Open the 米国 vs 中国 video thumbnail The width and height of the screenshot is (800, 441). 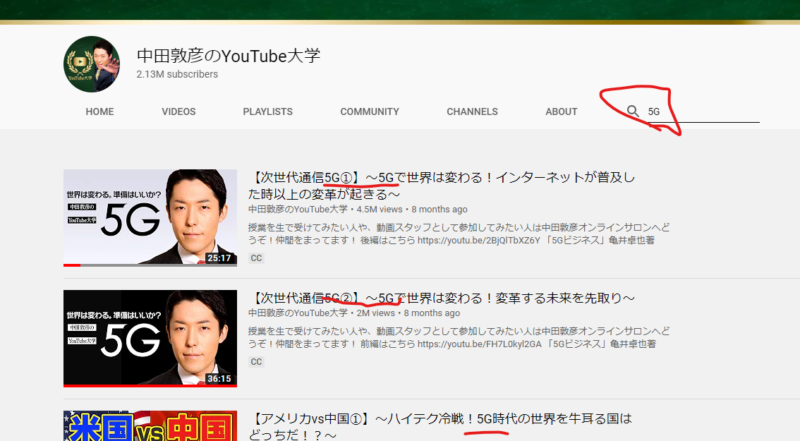(x=150, y=427)
